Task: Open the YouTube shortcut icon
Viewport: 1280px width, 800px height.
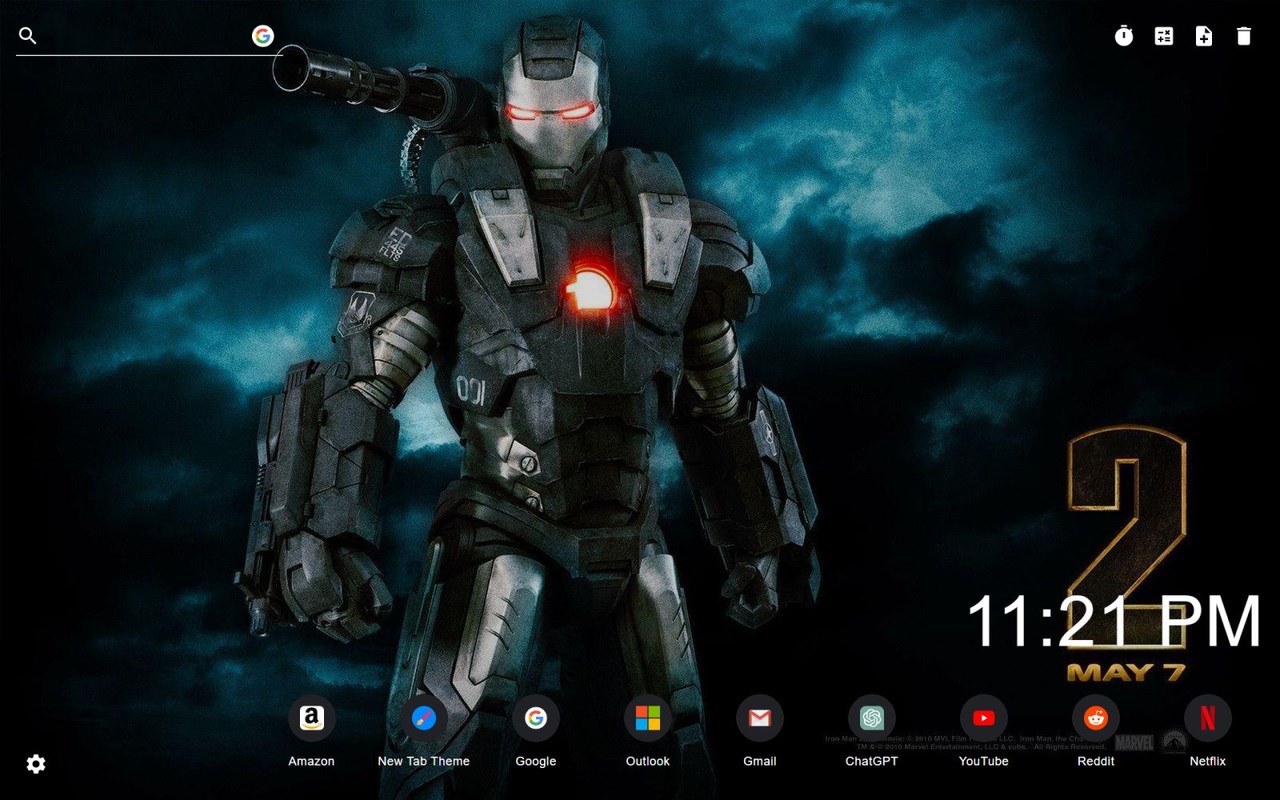Action: pos(984,718)
